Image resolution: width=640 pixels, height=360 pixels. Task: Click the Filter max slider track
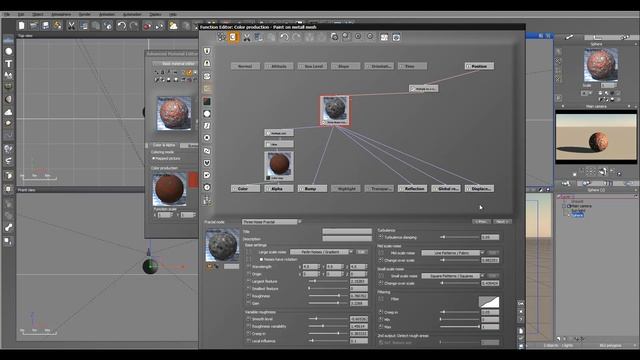coord(460,327)
